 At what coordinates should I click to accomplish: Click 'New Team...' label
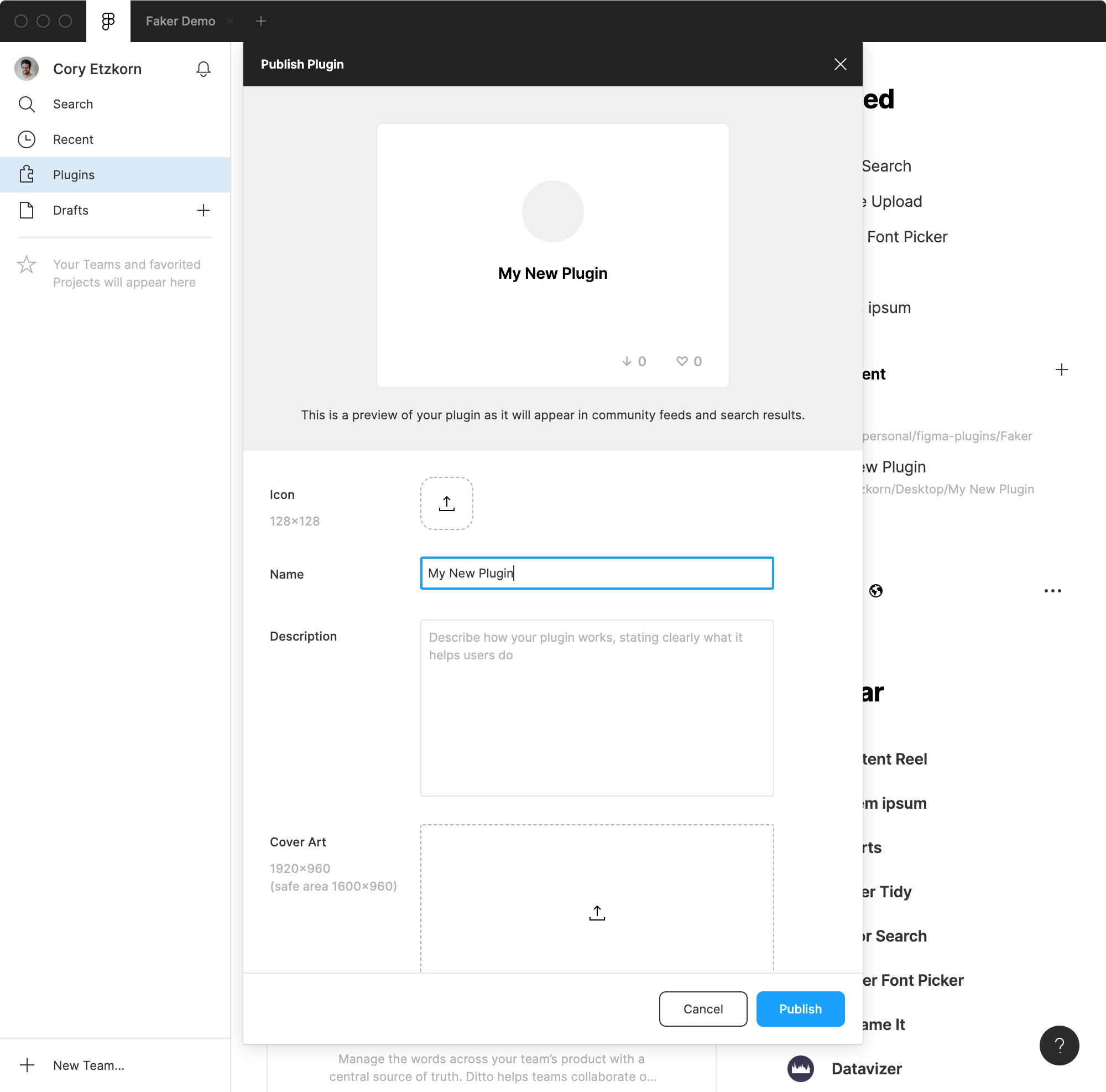coord(88,1065)
